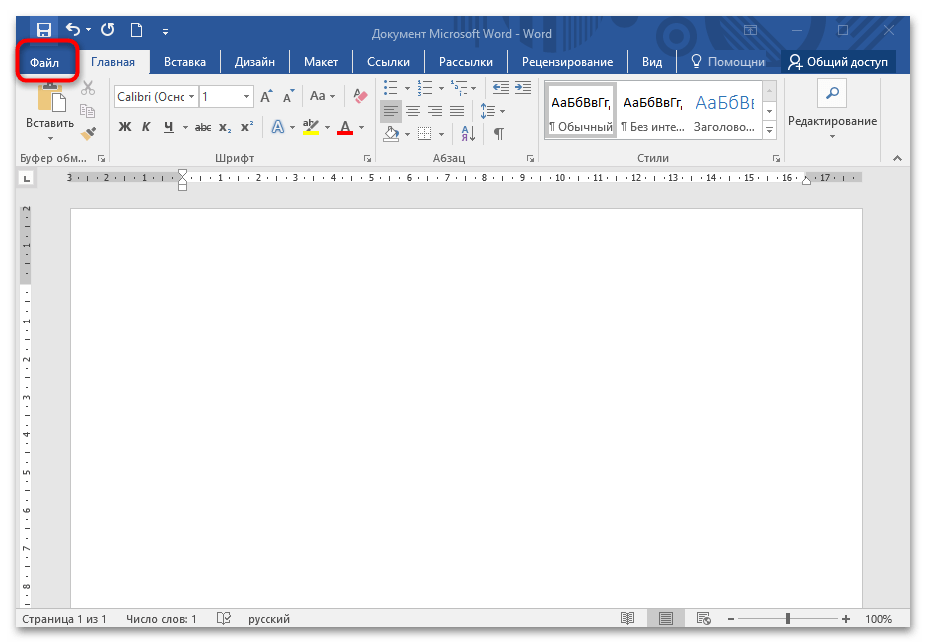
Task: Justify text alignment
Action: click(457, 111)
